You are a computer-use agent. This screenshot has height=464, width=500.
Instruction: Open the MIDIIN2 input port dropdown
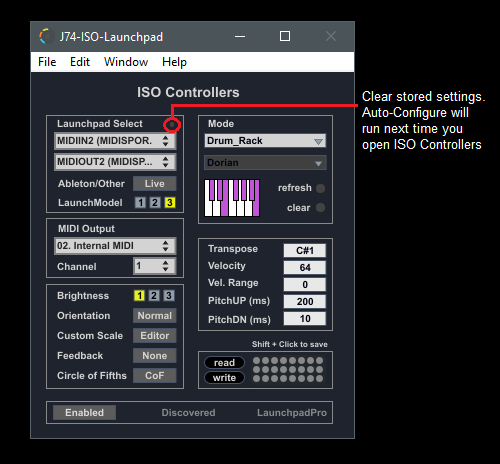[115, 141]
